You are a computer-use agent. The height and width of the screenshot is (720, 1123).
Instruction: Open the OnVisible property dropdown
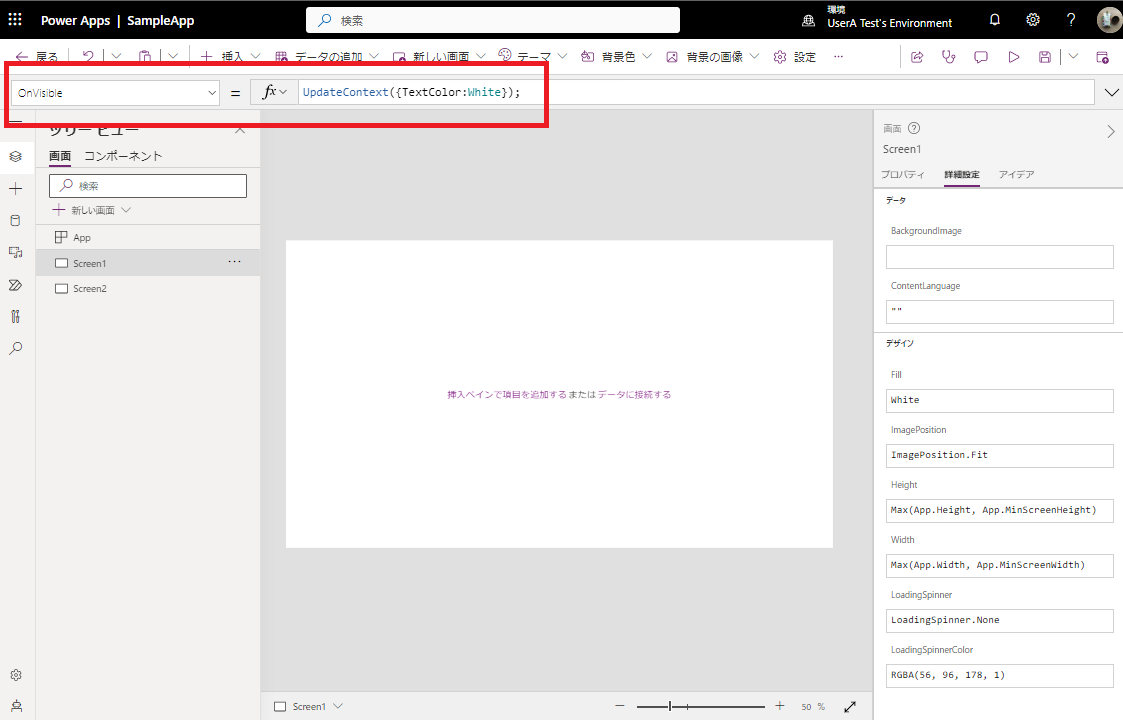116,93
